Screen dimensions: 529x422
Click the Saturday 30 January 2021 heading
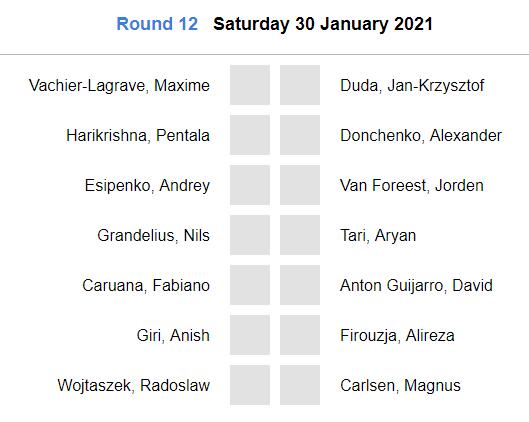tap(323, 24)
